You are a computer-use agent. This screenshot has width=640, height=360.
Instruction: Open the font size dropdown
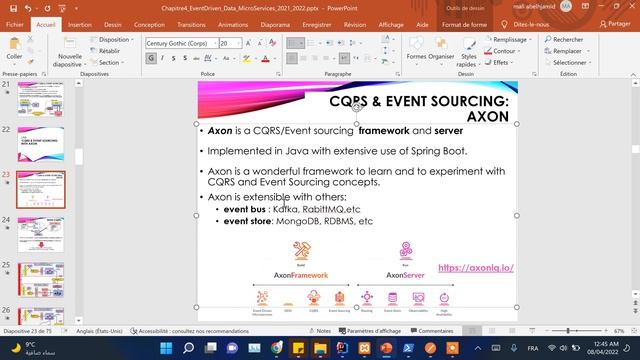point(239,43)
